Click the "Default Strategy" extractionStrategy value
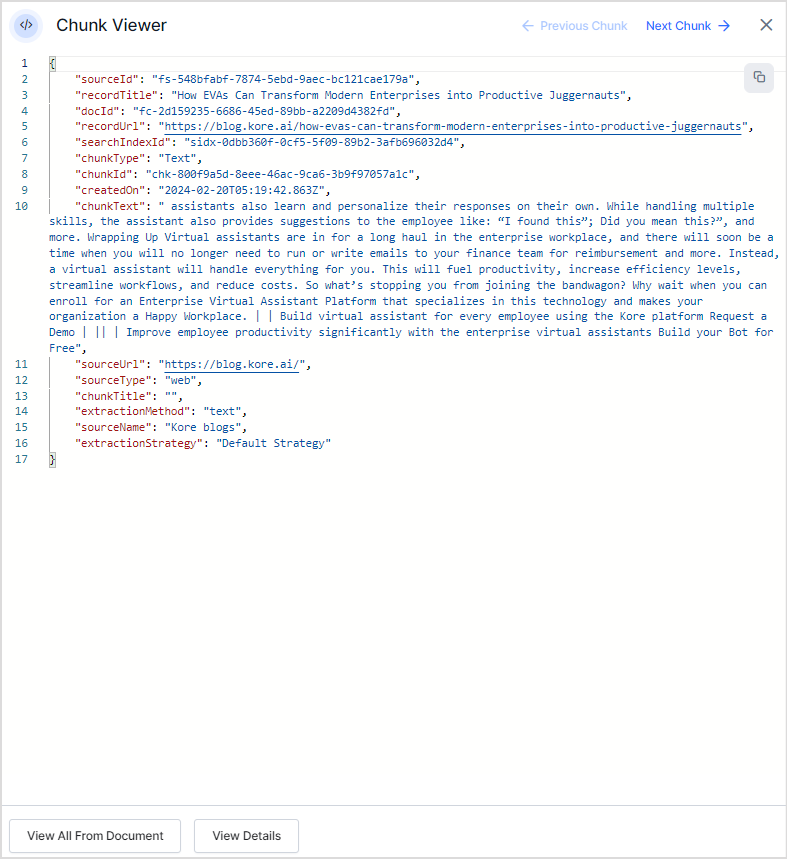The width and height of the screenshot is (787, 859). point(273,443)
